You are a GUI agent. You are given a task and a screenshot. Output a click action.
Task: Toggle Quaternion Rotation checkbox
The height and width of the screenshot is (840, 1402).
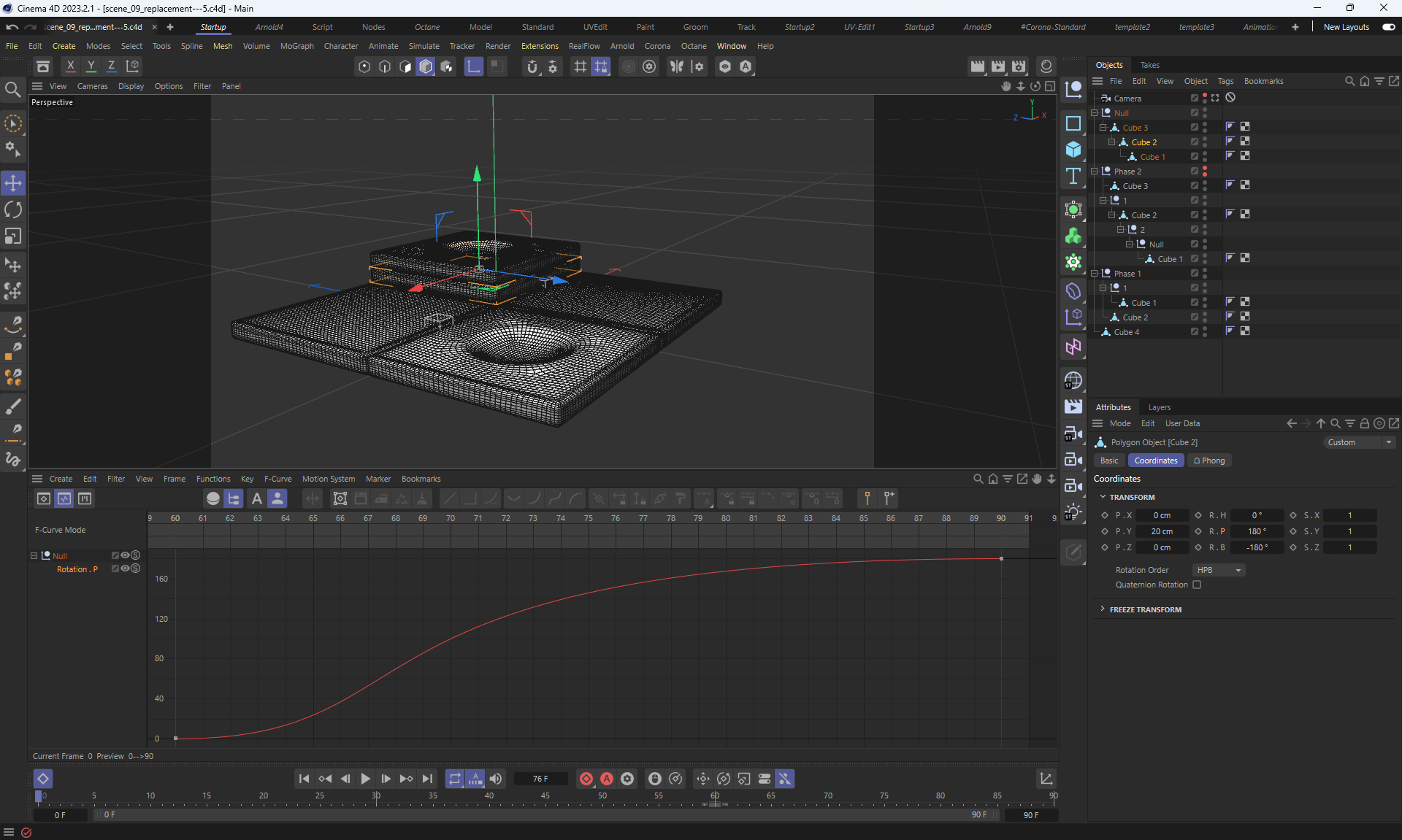pos(1197,585)
